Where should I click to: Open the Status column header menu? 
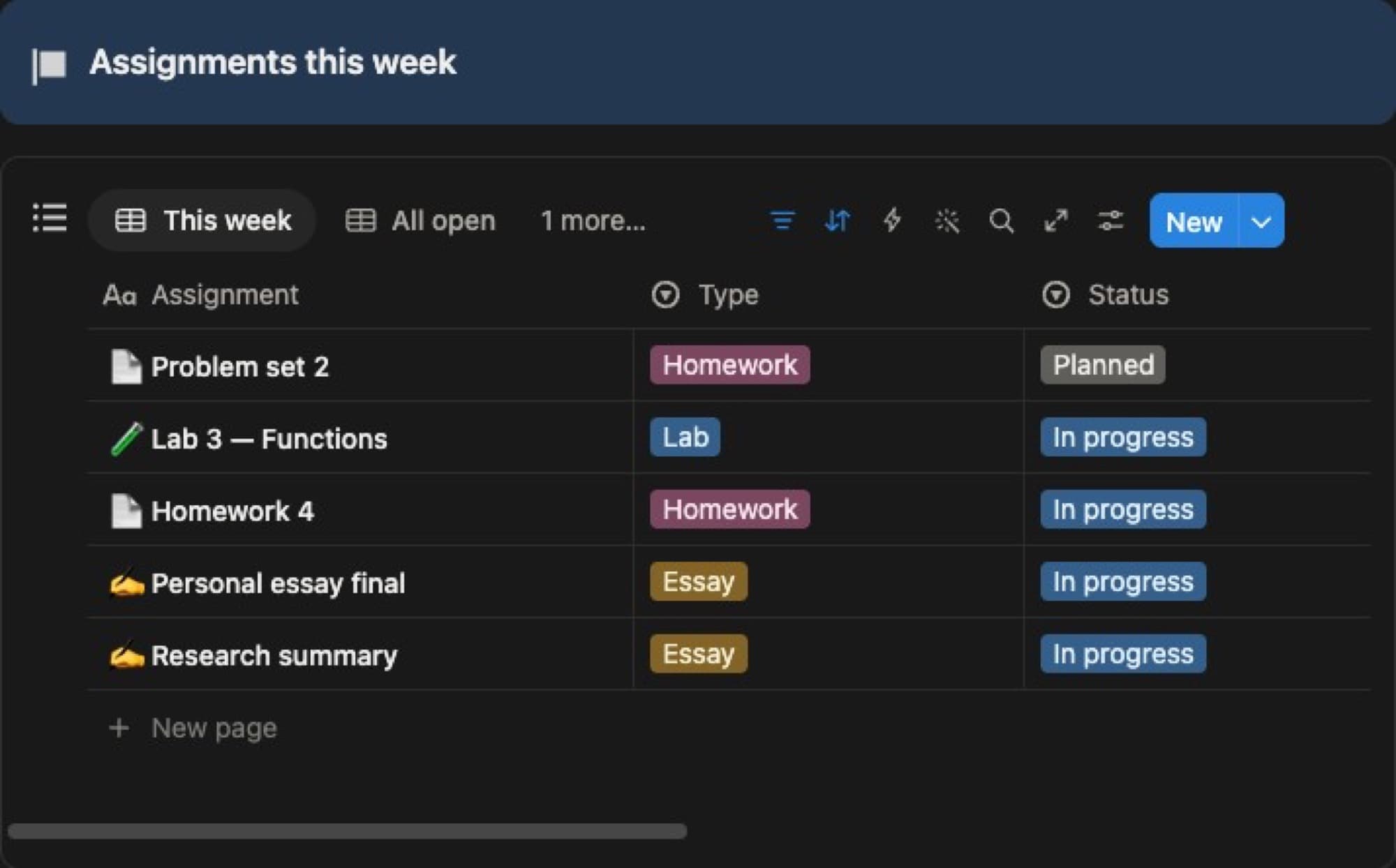1105,294
